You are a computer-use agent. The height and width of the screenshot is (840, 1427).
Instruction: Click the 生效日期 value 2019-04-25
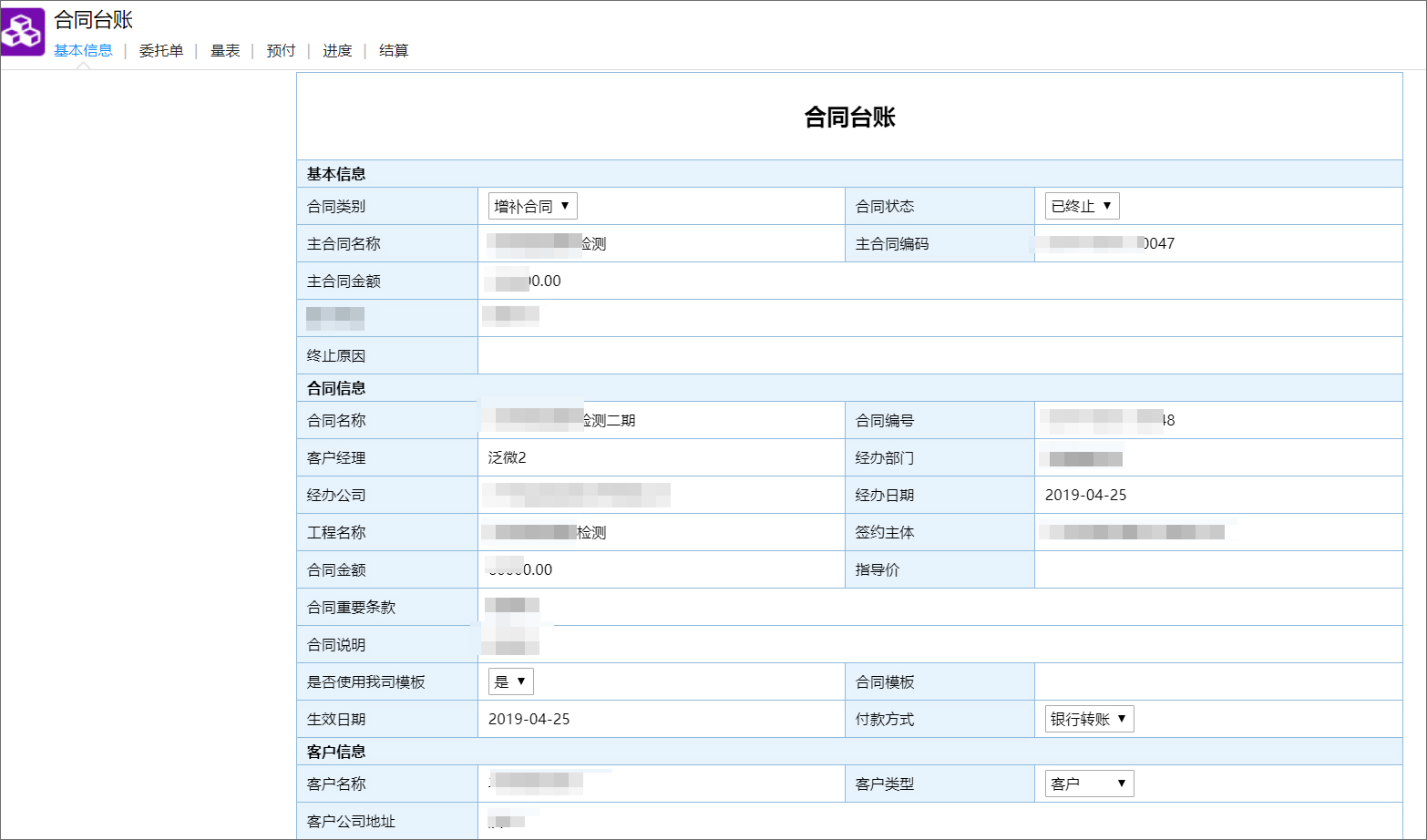(529, 719)
